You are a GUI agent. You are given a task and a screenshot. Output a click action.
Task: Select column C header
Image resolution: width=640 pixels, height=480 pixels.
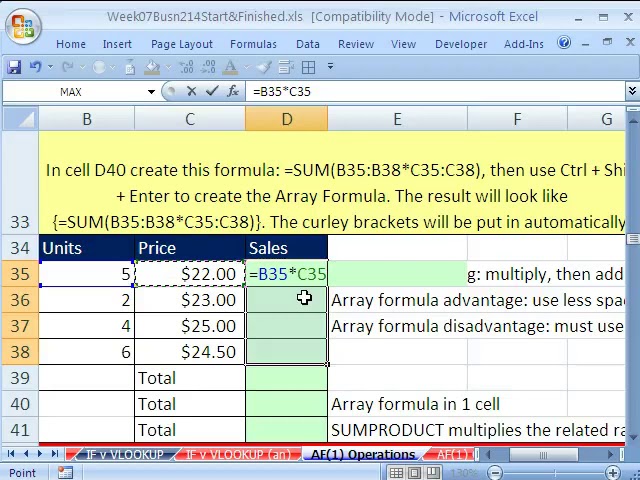(190, 119)
